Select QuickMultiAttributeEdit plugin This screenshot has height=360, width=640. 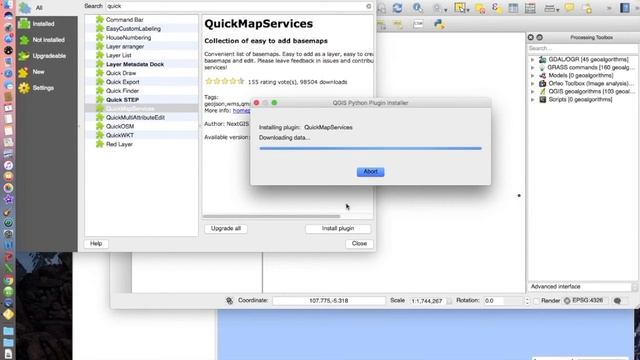[x=135, y=118]
